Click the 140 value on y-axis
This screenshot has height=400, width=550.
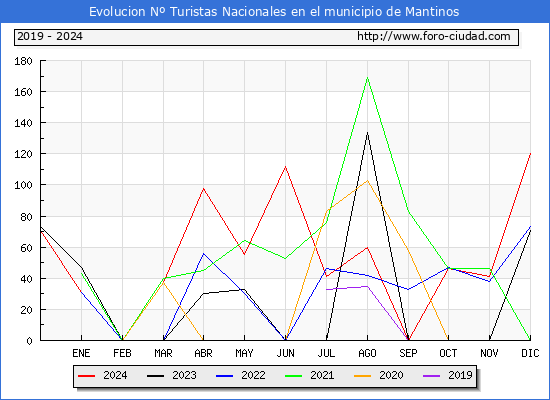point(23,124)
